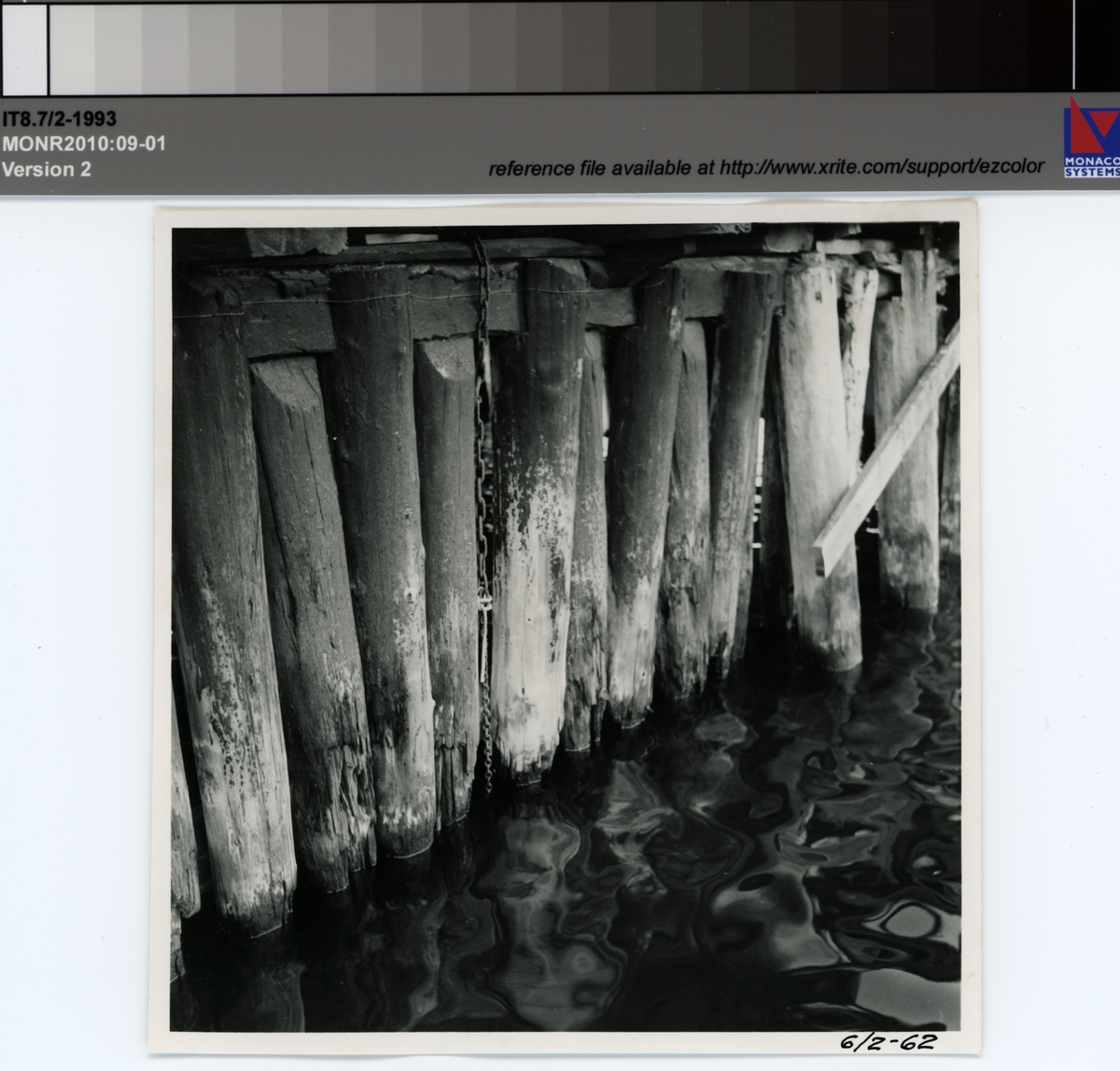Click the IT8.7/2-1993 label
This screenshot has width=1120, height=1071.
point(60,119)
